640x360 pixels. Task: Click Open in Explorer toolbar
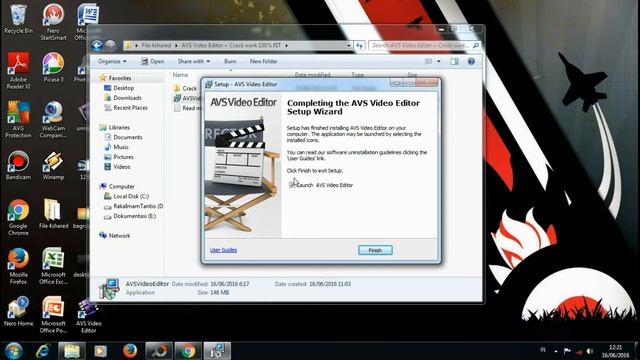[x=152, y=61]
